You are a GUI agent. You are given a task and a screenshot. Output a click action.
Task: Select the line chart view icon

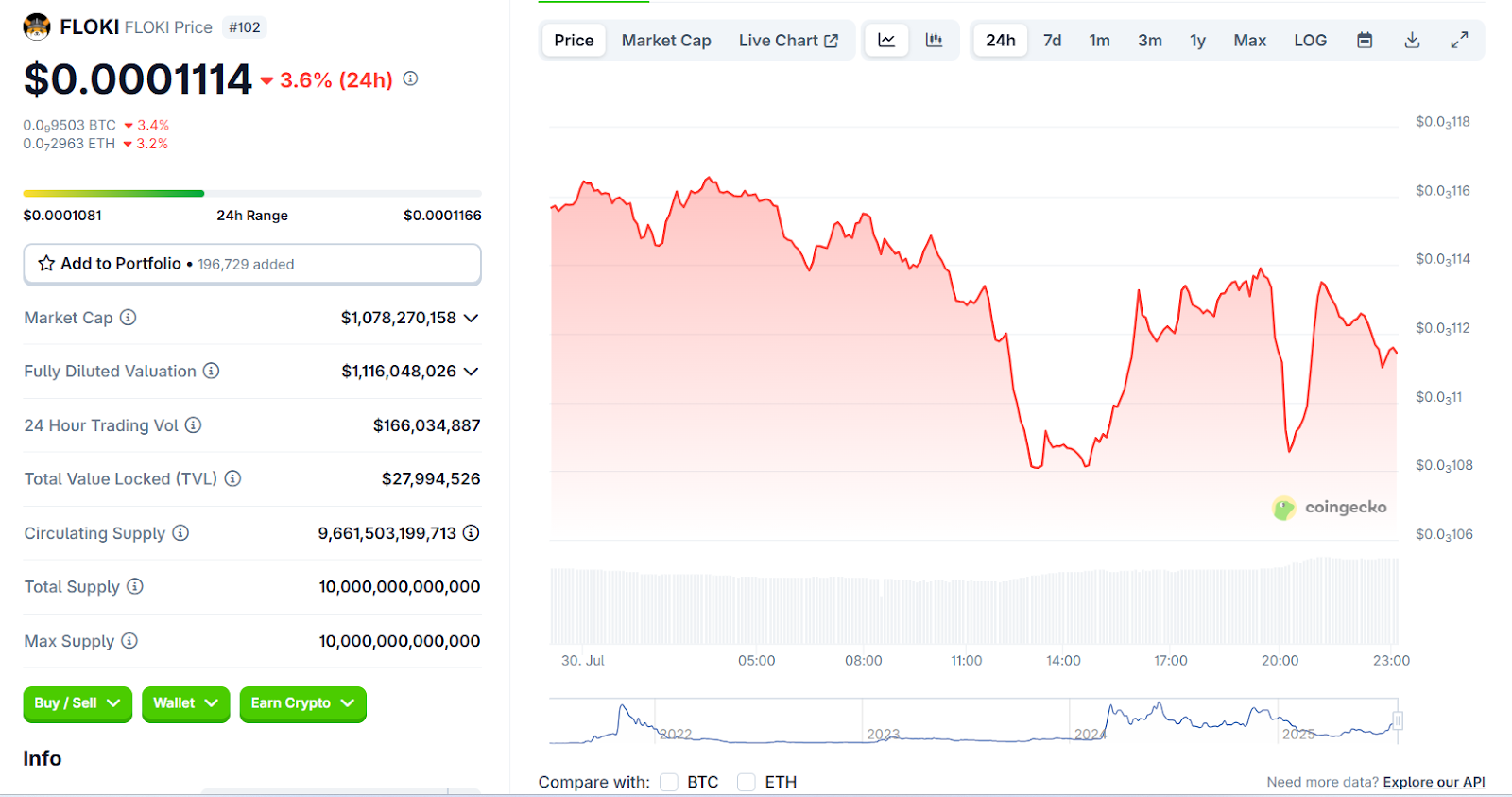886,40
